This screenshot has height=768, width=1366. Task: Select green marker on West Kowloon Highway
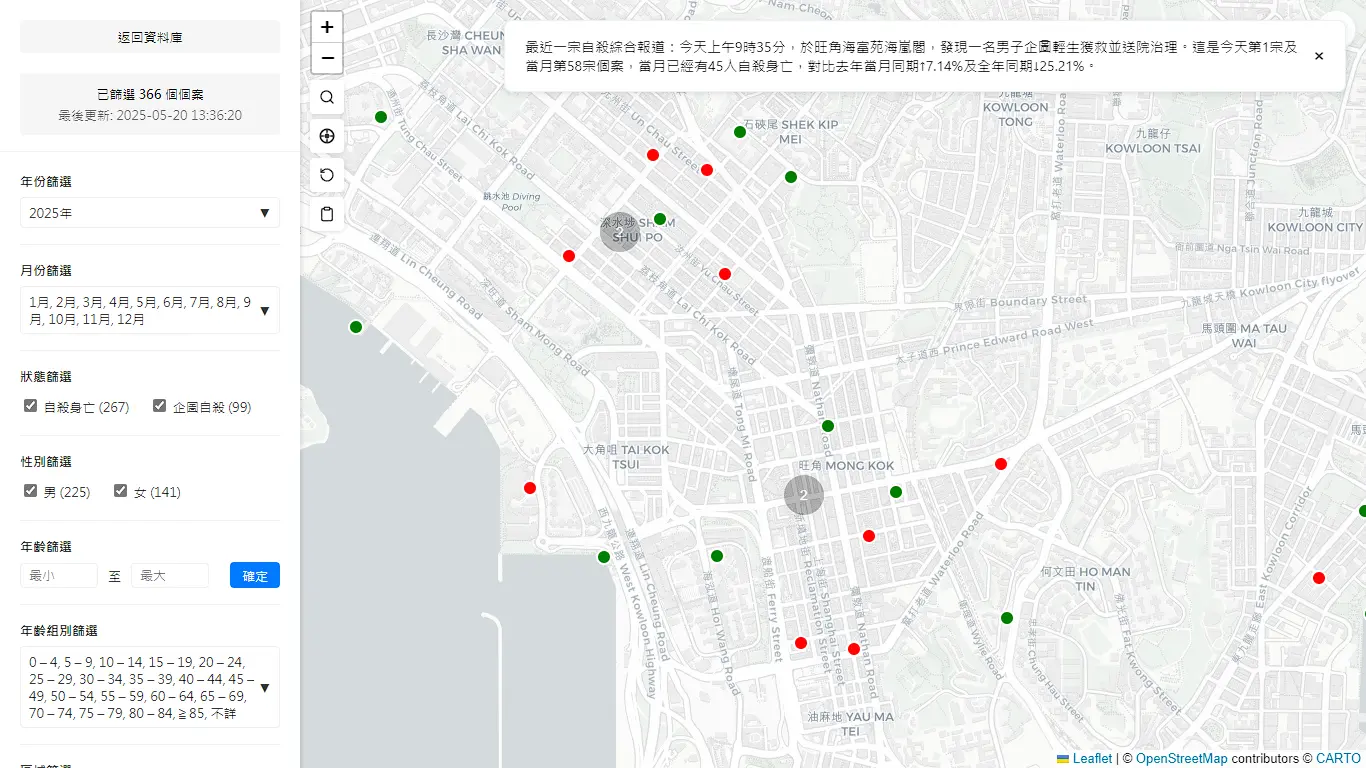[604, 557]
